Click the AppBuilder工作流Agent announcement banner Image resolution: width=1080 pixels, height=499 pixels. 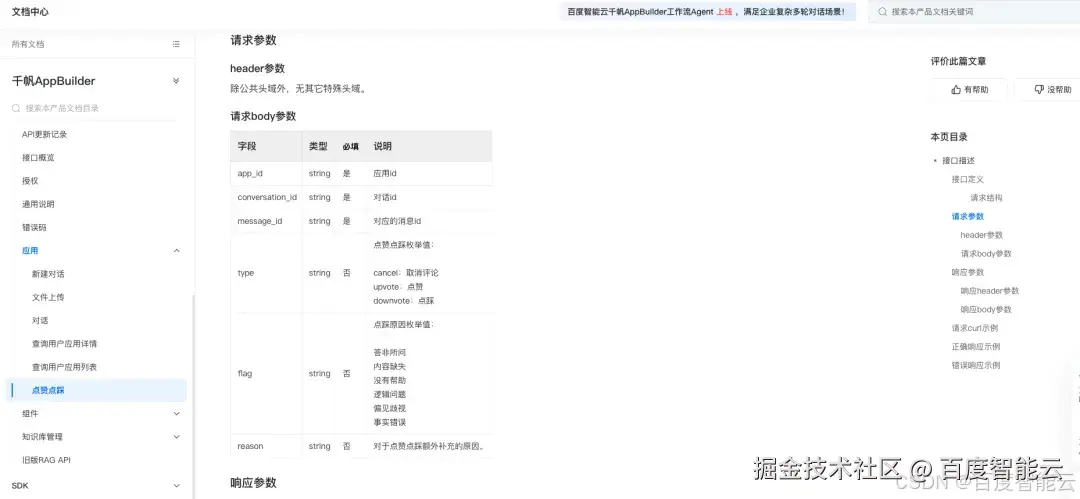pyautogui.click(x=707, y=12)
